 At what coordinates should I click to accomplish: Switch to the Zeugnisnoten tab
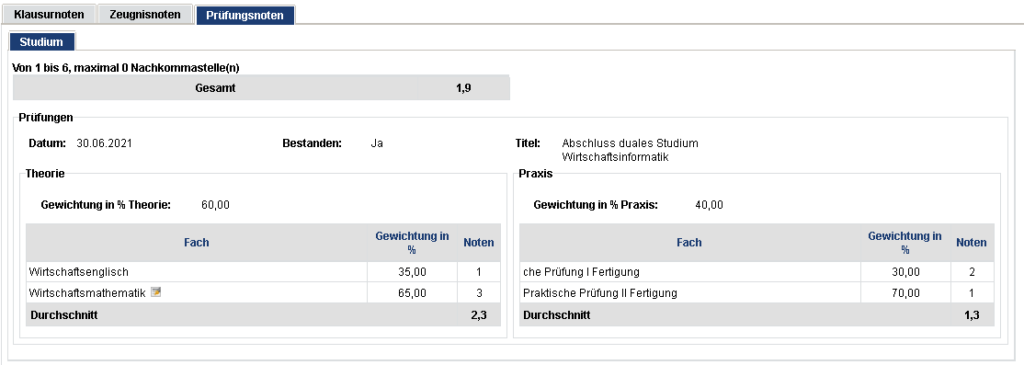(x=145, y=14)
